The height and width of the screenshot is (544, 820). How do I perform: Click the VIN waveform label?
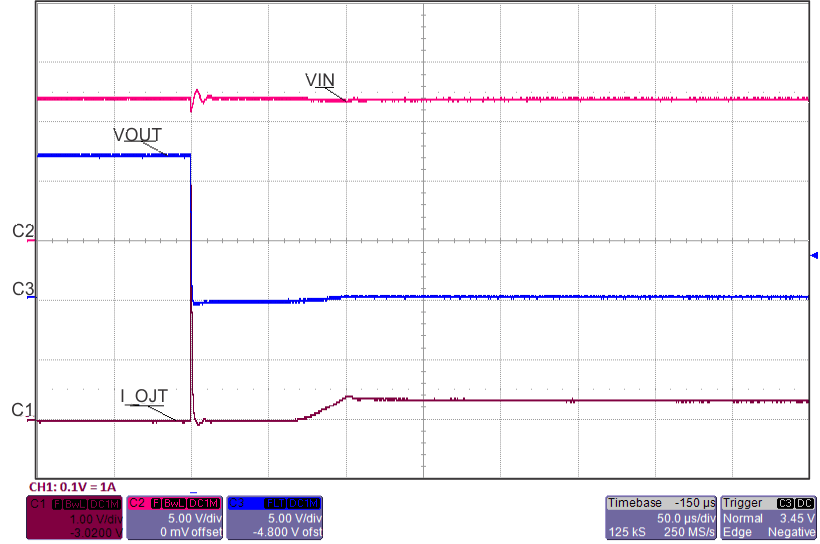pyautogui.click(x=320, y=80)
